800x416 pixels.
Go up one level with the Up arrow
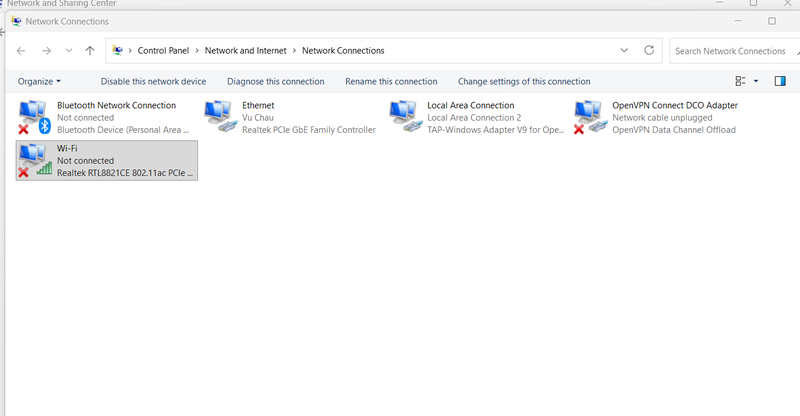(x=90, y=51)
